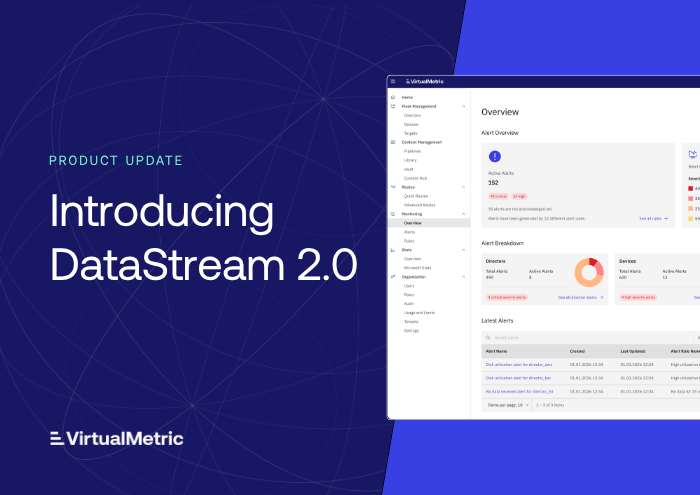Viewport: 700px width, 495px height.
Task: Open Directors under Fleet Management
Action: [412, 115]
